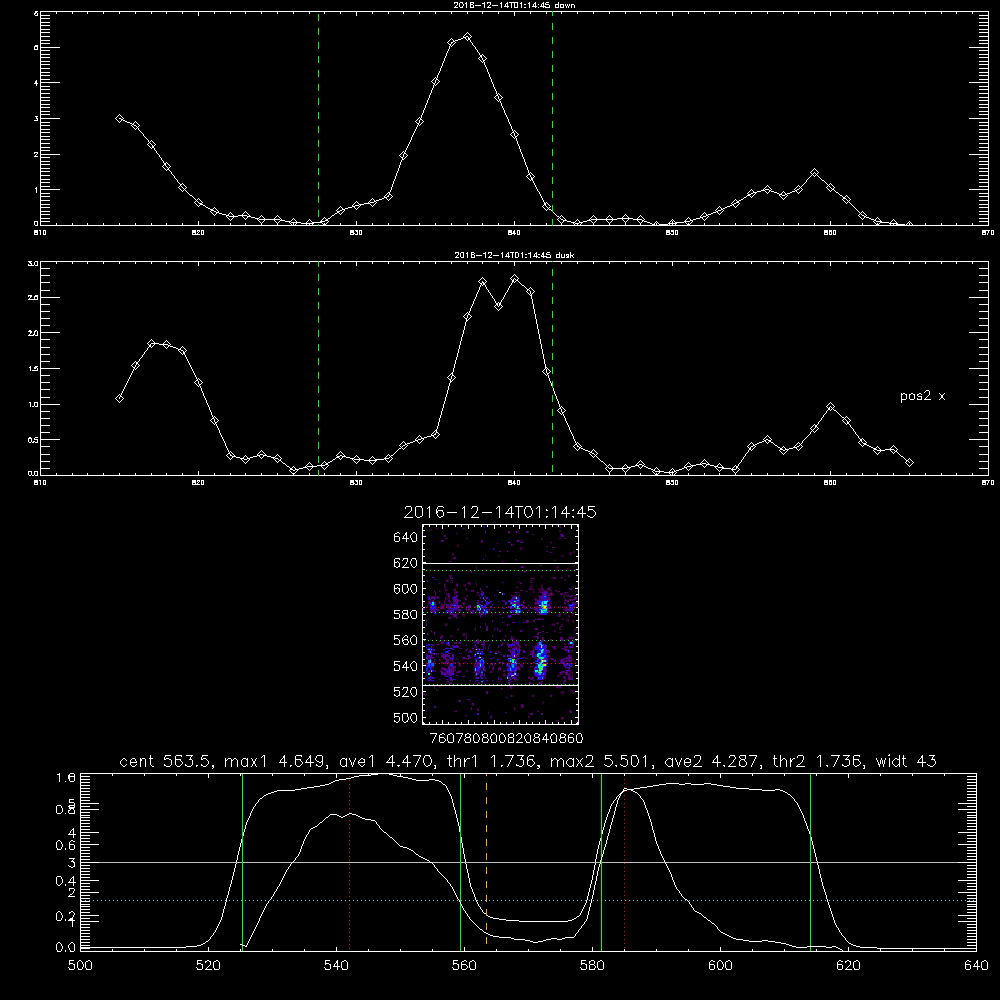The image size is (1000, 1000).
Task: Click the "560" x-axis label of bottom plot
Action: coord(464,966)
